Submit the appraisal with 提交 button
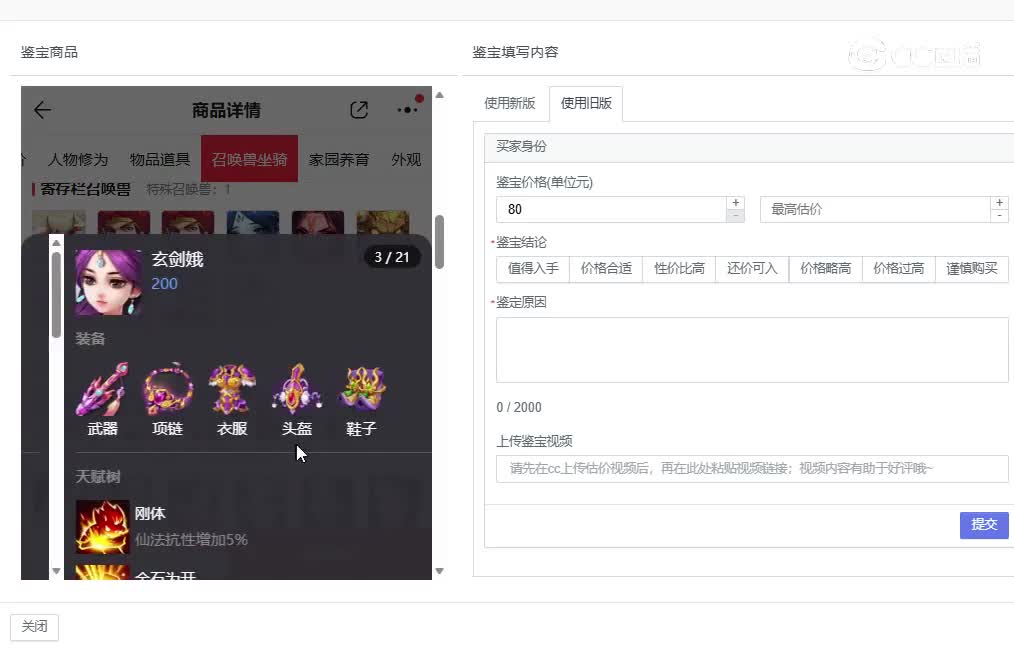 (984, 524)
